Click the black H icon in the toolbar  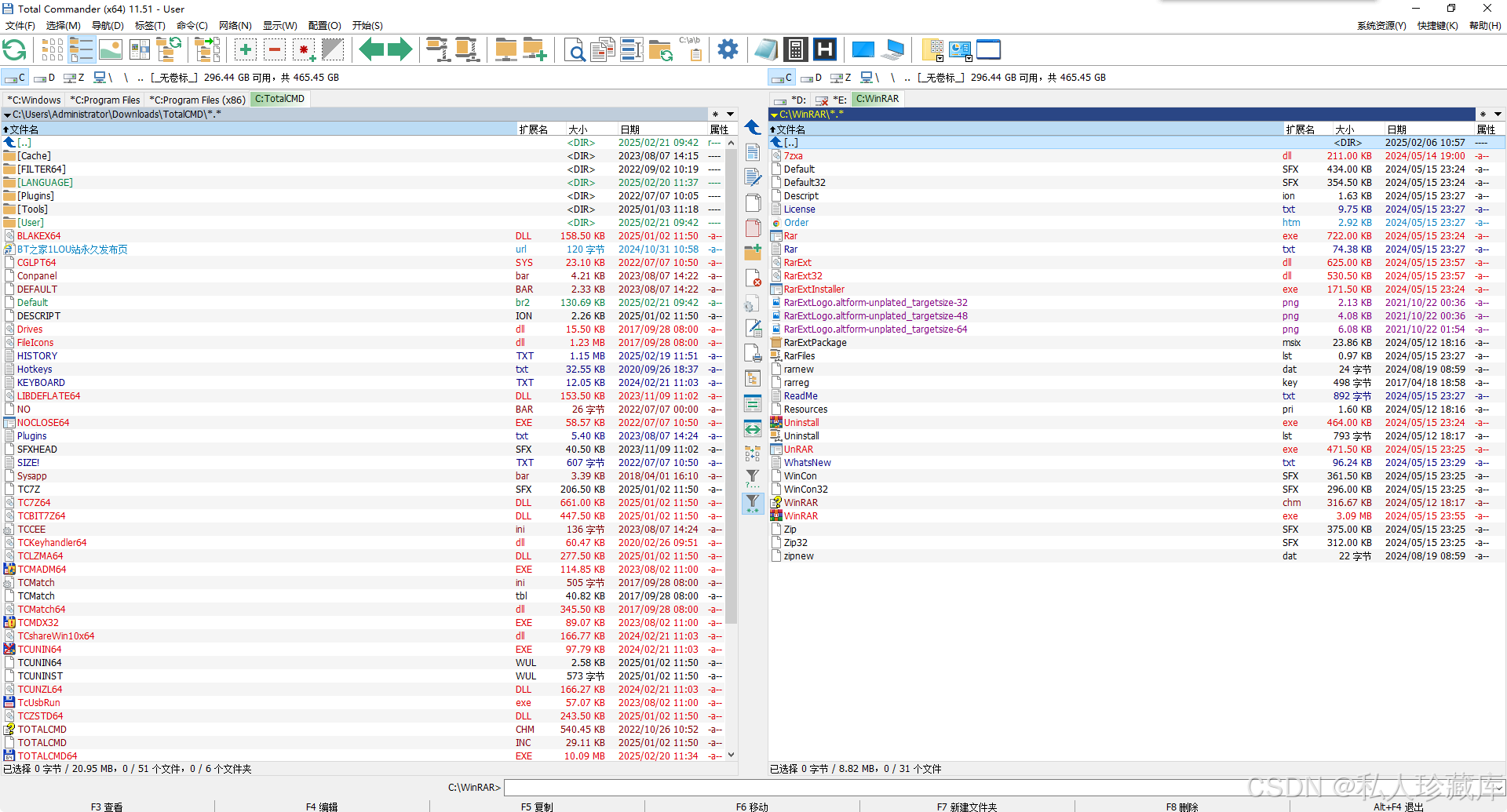tap(825, 50)
